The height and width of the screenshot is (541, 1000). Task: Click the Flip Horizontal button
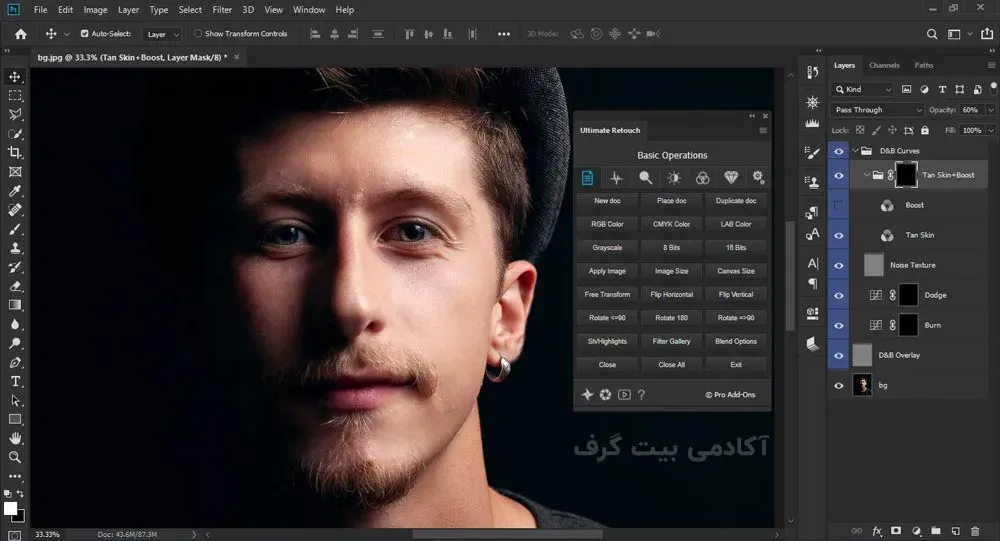tap(672, 295)
